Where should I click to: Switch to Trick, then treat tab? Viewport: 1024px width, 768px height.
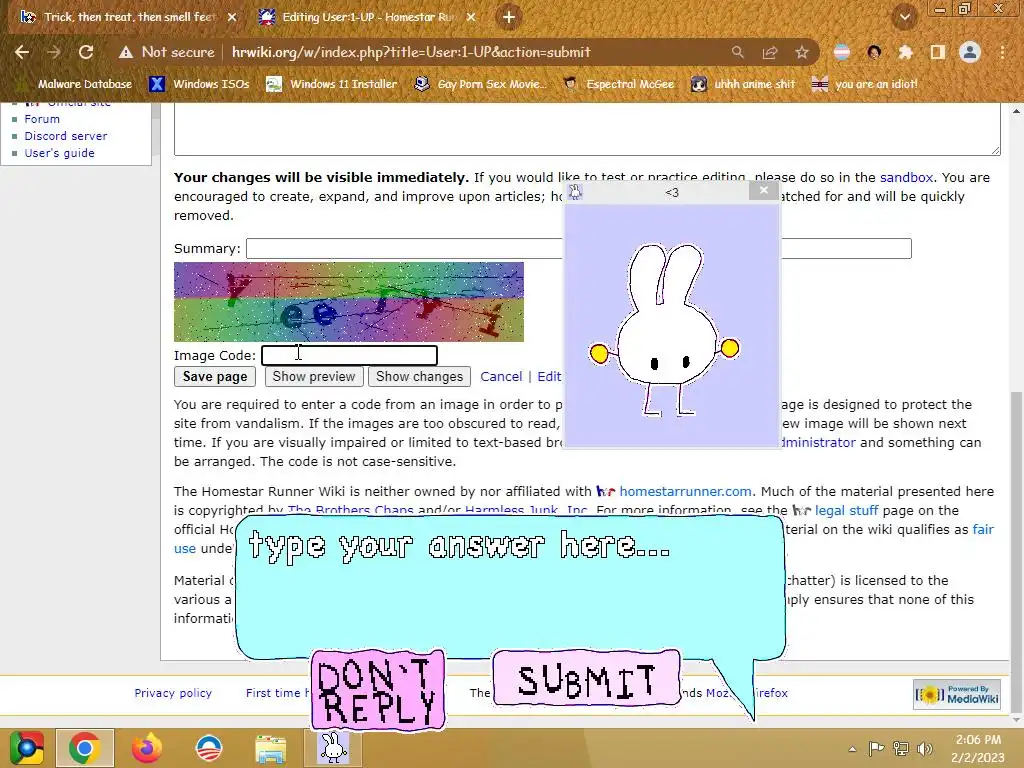point(129,17)
